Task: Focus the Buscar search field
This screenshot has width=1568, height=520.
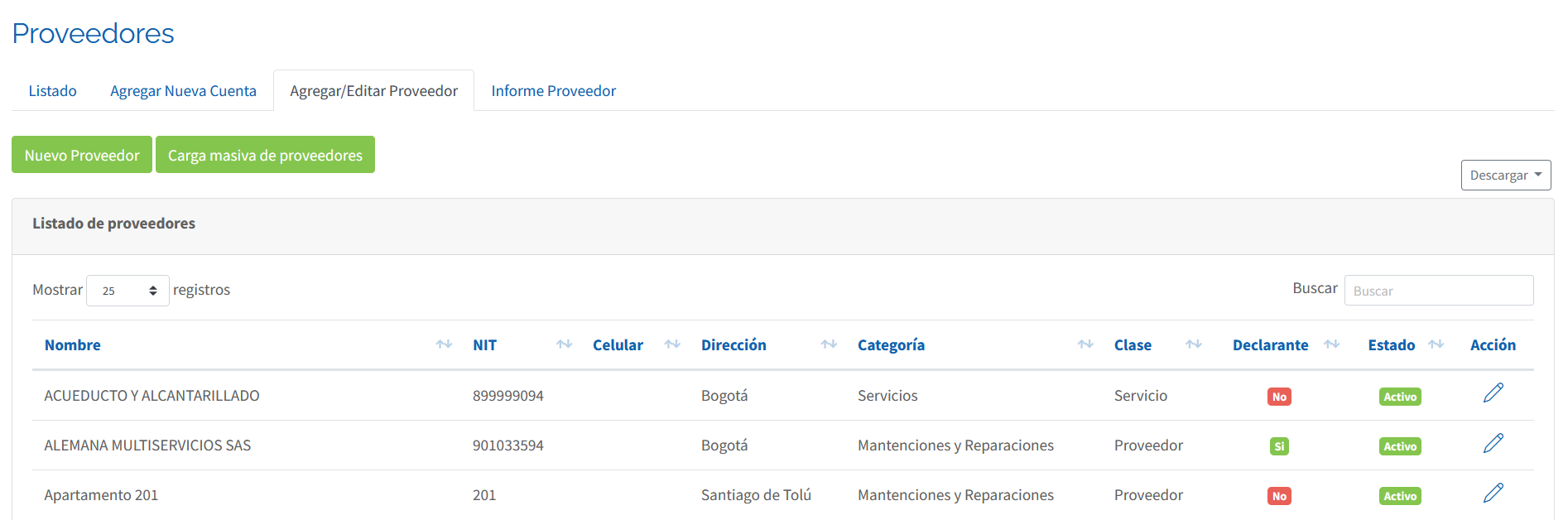Action: pyautogui.click(x=1438, y=291)
